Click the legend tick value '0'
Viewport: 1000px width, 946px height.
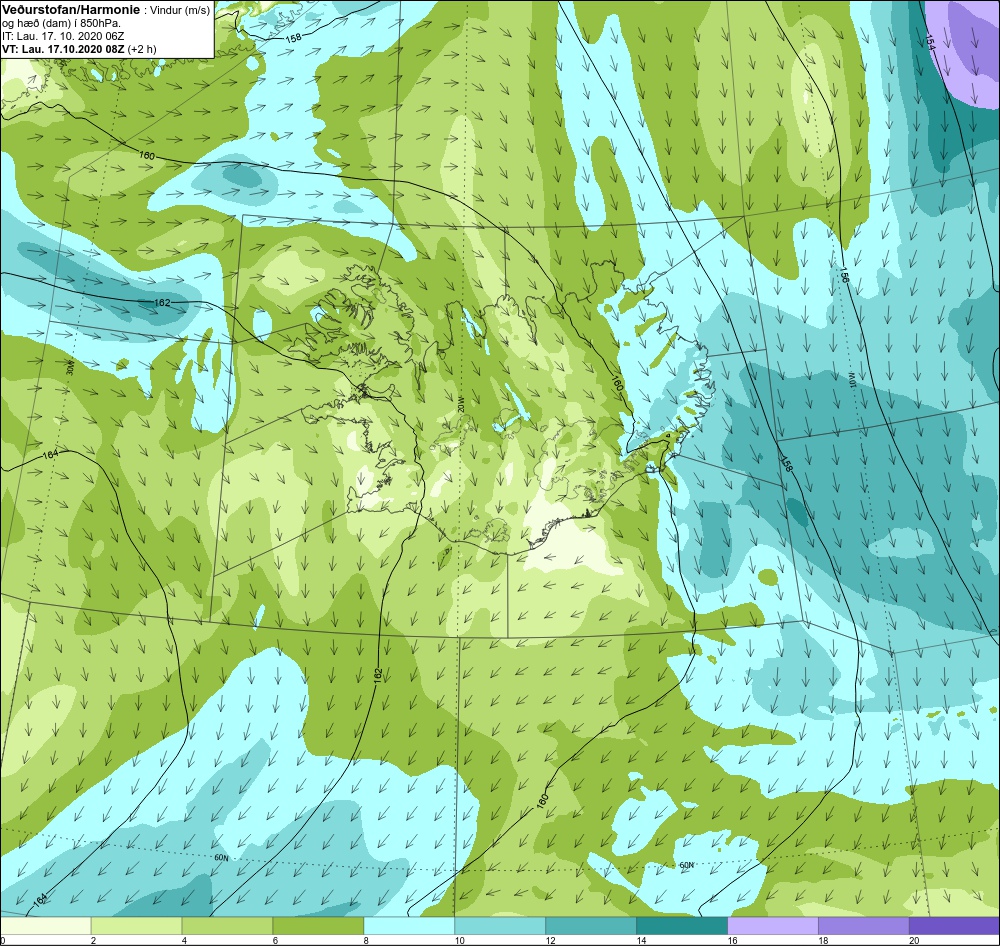3,940
